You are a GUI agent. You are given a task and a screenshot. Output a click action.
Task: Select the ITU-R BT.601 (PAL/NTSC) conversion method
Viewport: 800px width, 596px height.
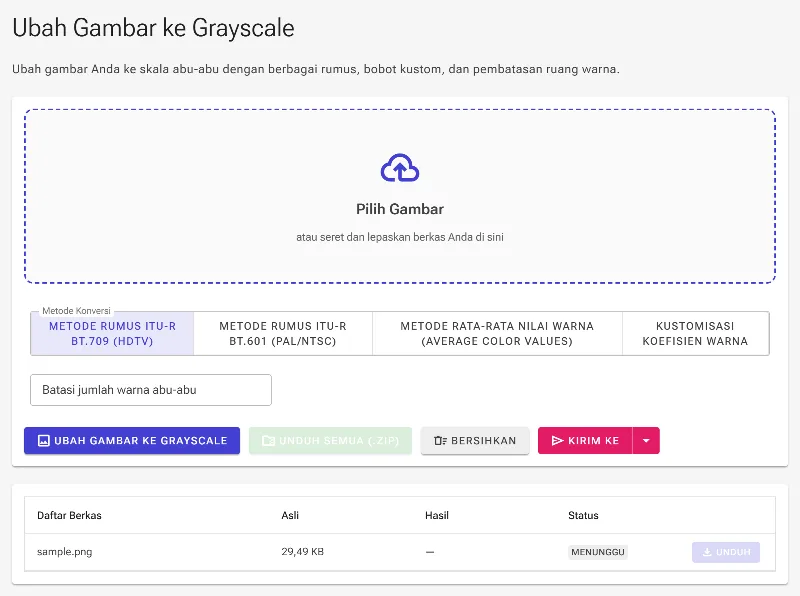(x=283, y=334)
